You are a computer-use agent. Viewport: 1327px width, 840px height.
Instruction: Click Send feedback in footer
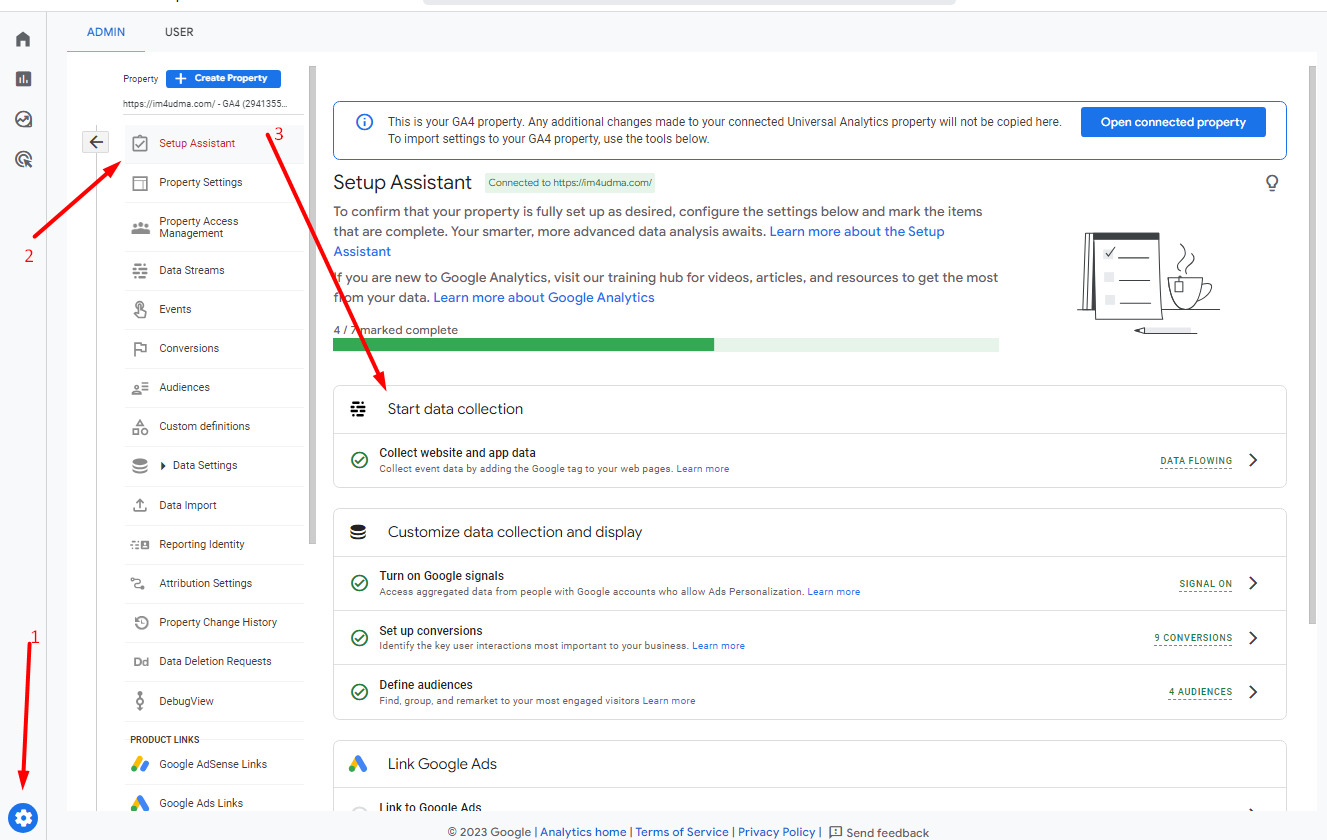[879, 832]
